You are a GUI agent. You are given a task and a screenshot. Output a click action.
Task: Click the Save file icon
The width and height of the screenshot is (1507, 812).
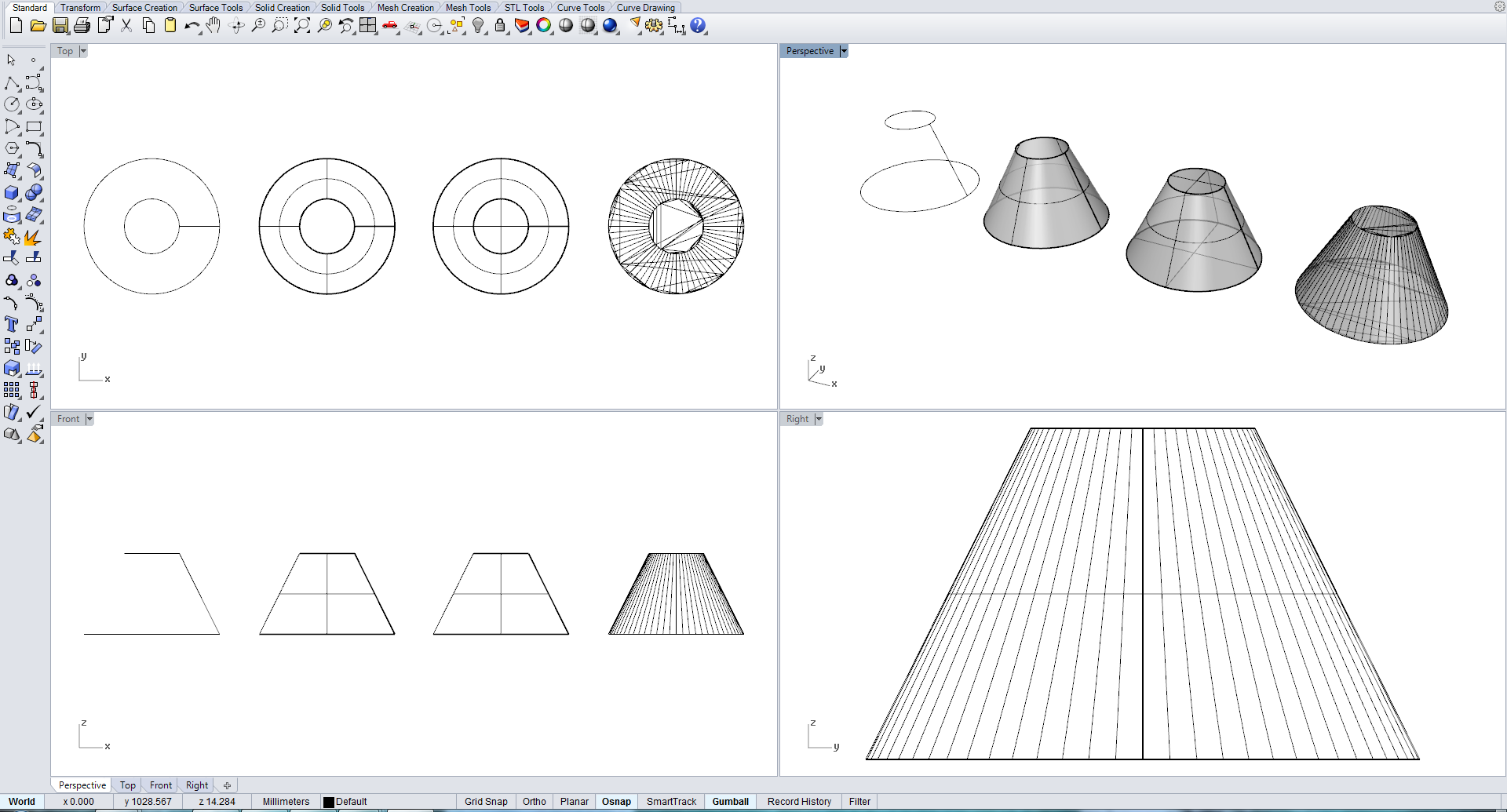(x=60, y=26)
